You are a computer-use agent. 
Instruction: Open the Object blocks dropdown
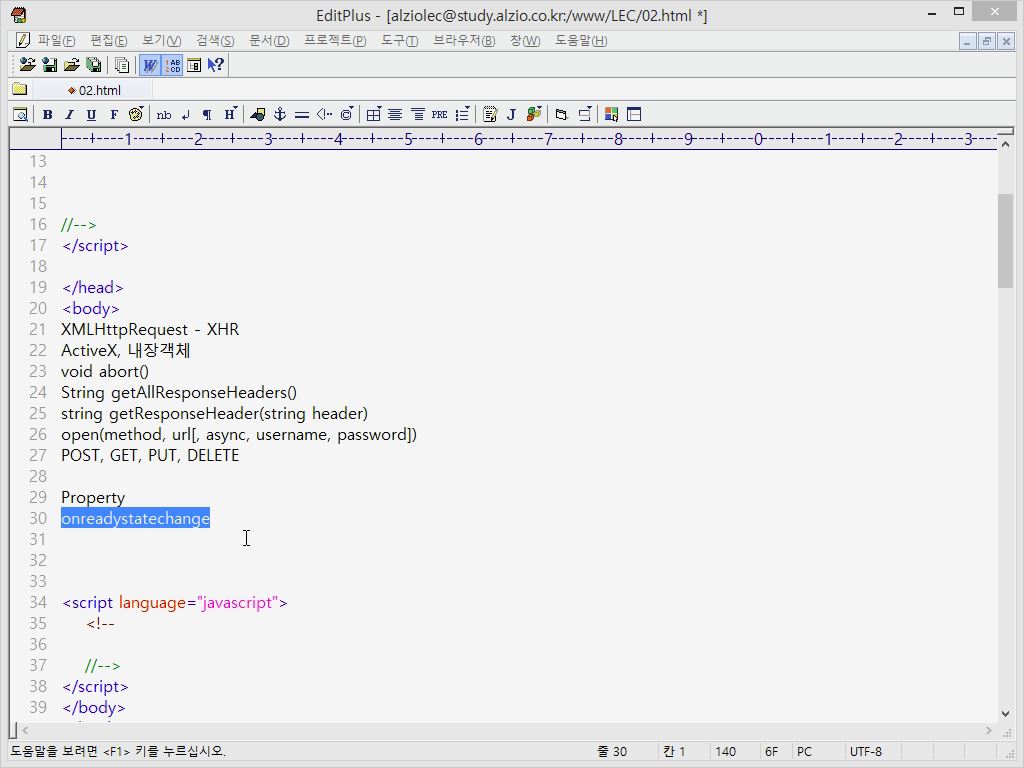534,114
